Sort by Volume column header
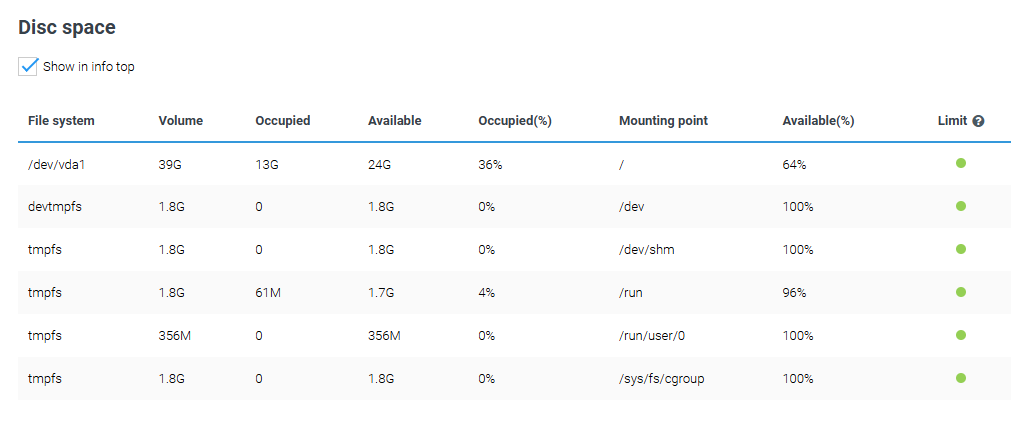 click(181, 121)
